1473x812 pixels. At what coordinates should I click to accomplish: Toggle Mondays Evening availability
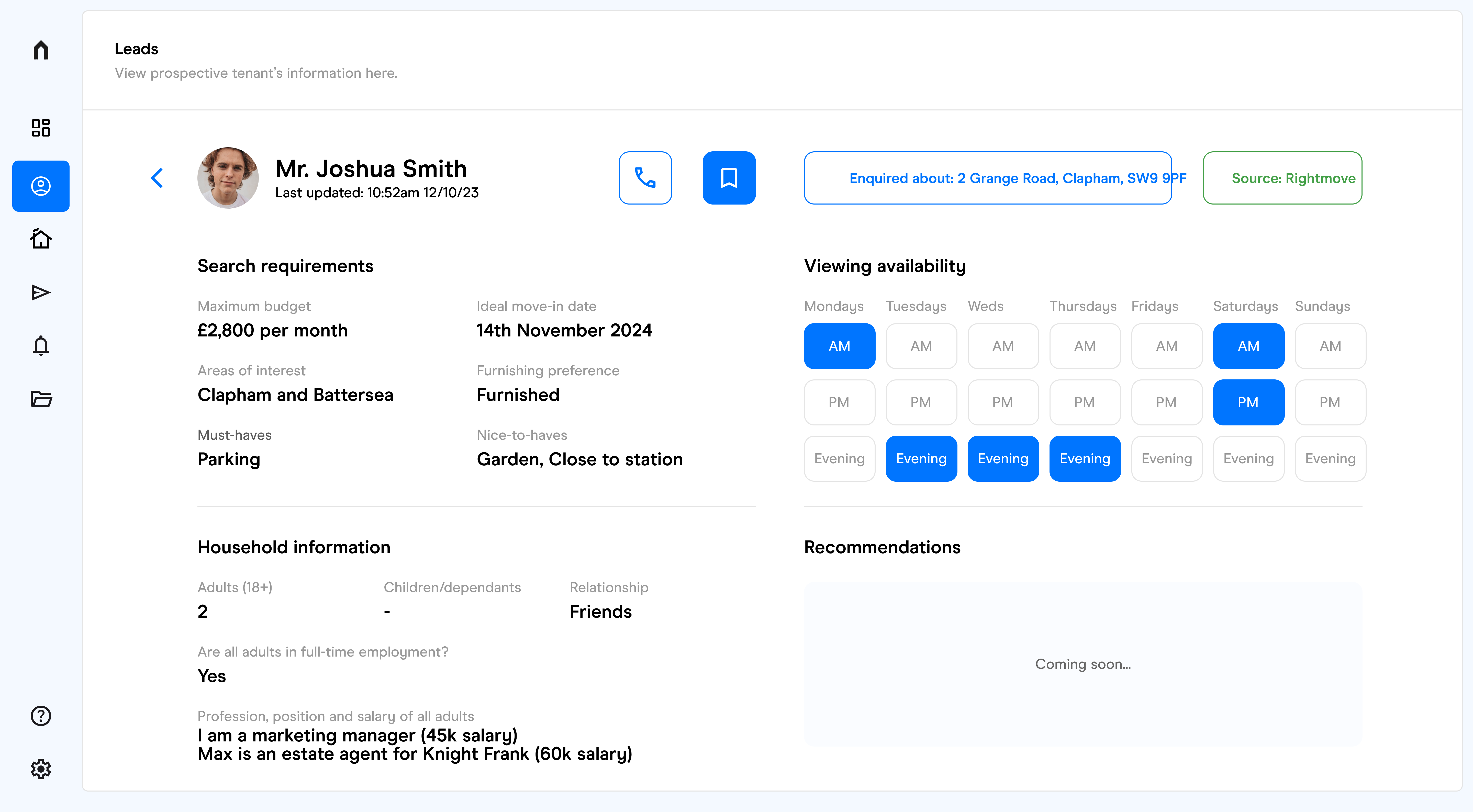[x=839, y=459]
